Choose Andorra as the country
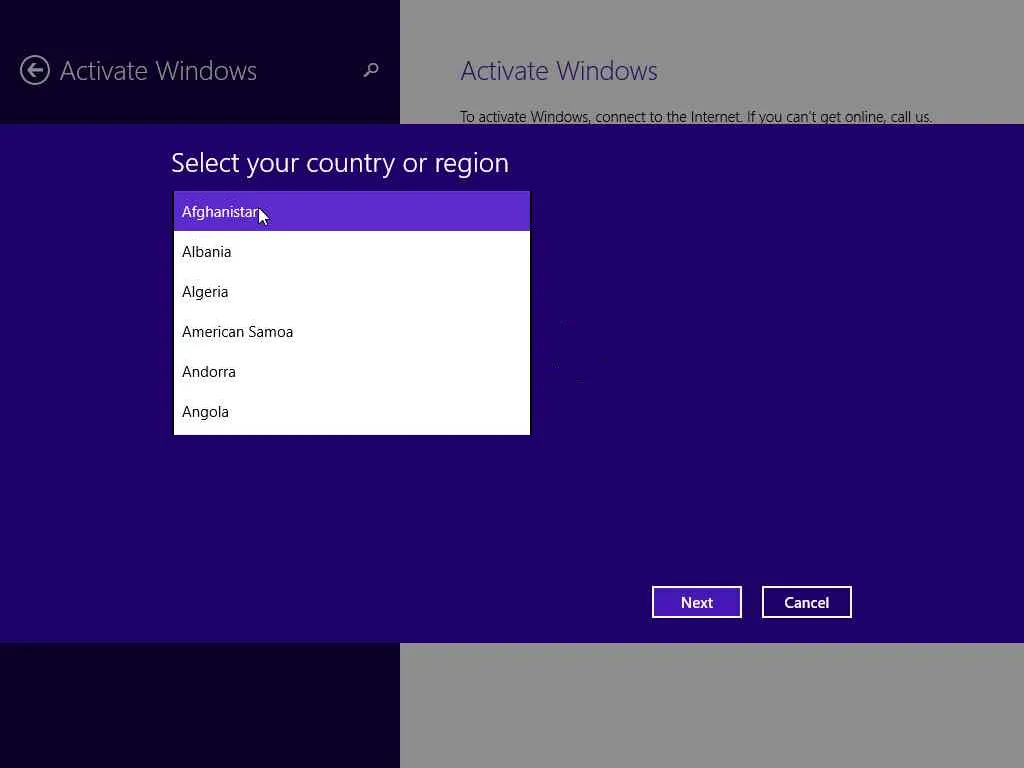1024x768 pixels. pyautogui.click(x=351, y=372)
